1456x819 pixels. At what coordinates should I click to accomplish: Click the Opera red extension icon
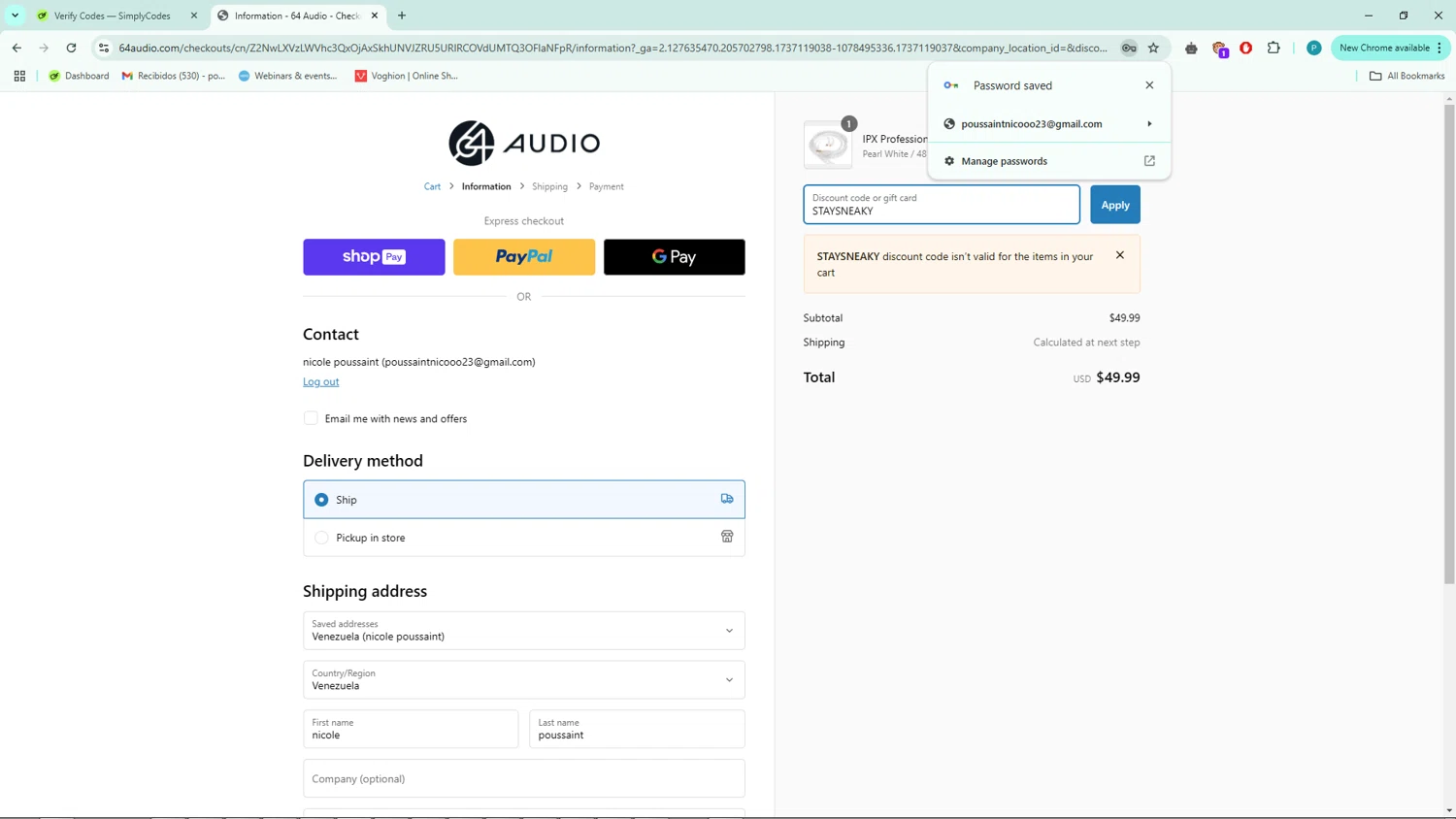coord(1246,48)
